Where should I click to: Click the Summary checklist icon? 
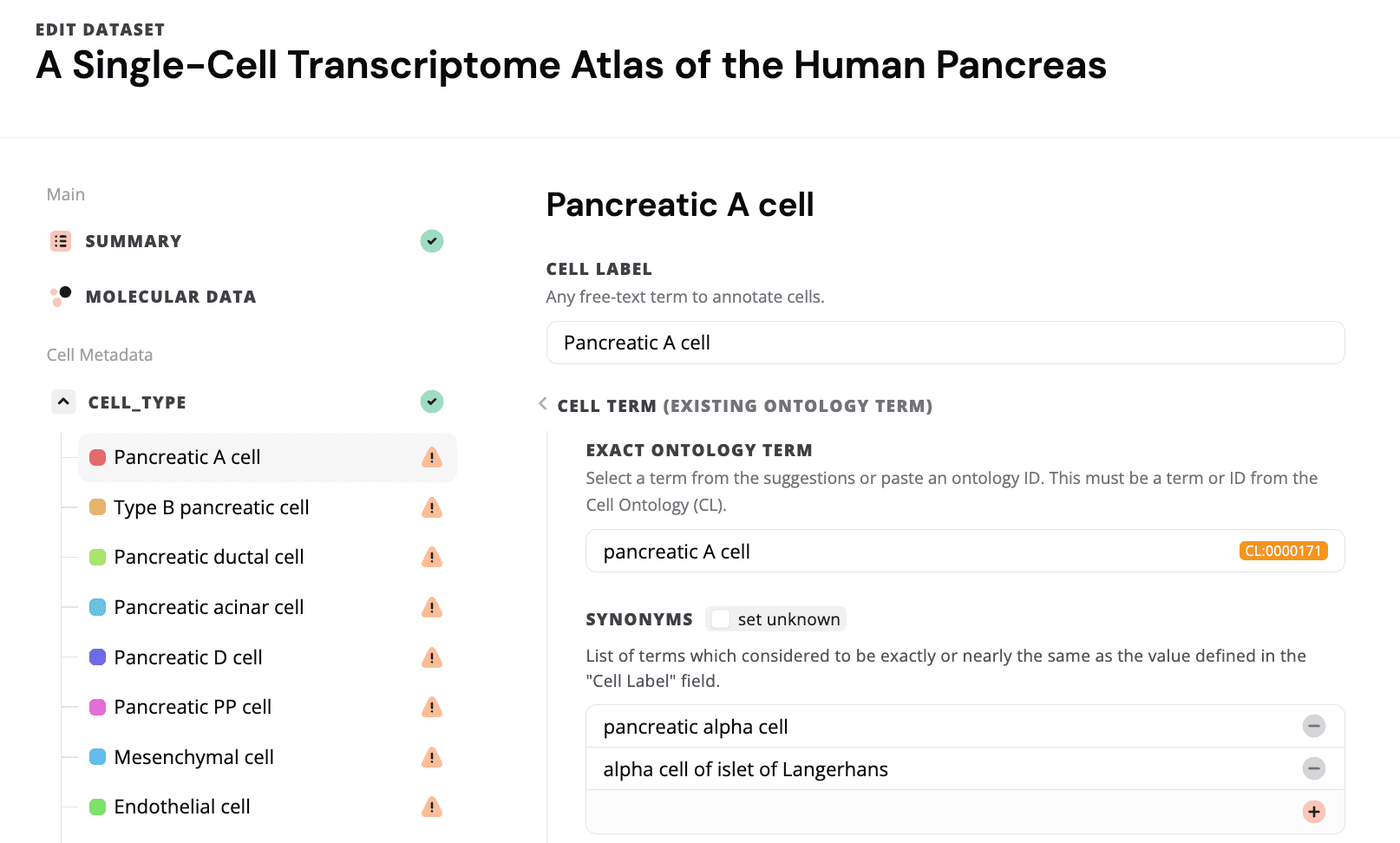60,241
